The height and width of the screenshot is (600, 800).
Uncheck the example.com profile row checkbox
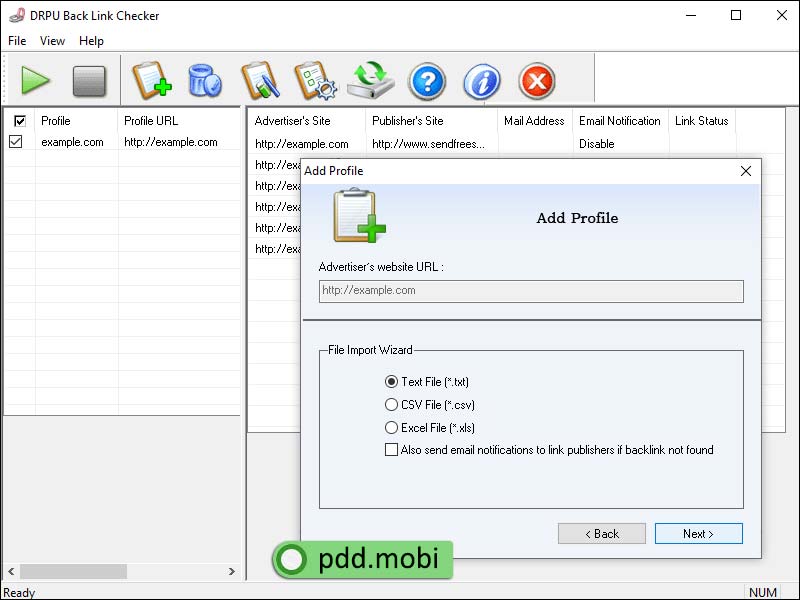[x=16, y=142]
